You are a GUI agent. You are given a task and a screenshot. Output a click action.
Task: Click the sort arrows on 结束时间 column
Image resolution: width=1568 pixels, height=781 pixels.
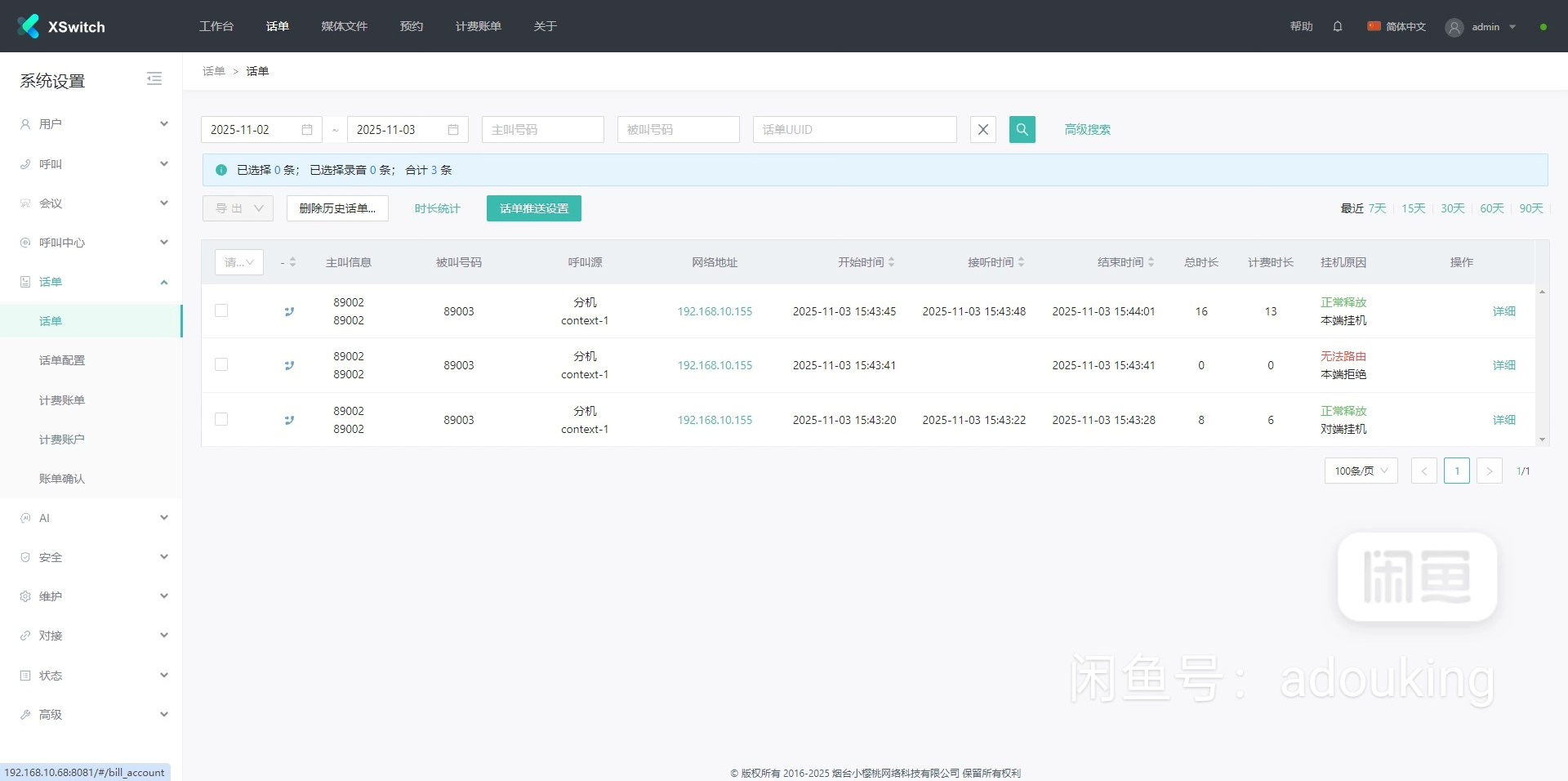click(x=1151, y=262)
